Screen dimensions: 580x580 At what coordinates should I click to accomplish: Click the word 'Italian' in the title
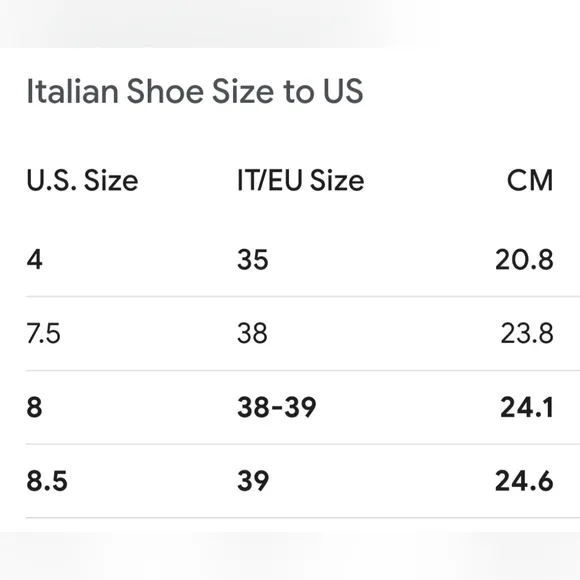[72, 91]
